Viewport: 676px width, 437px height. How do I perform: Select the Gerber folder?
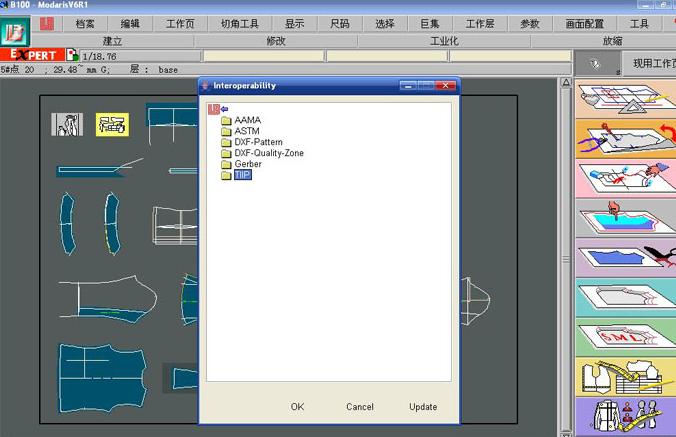click(247, 164)
